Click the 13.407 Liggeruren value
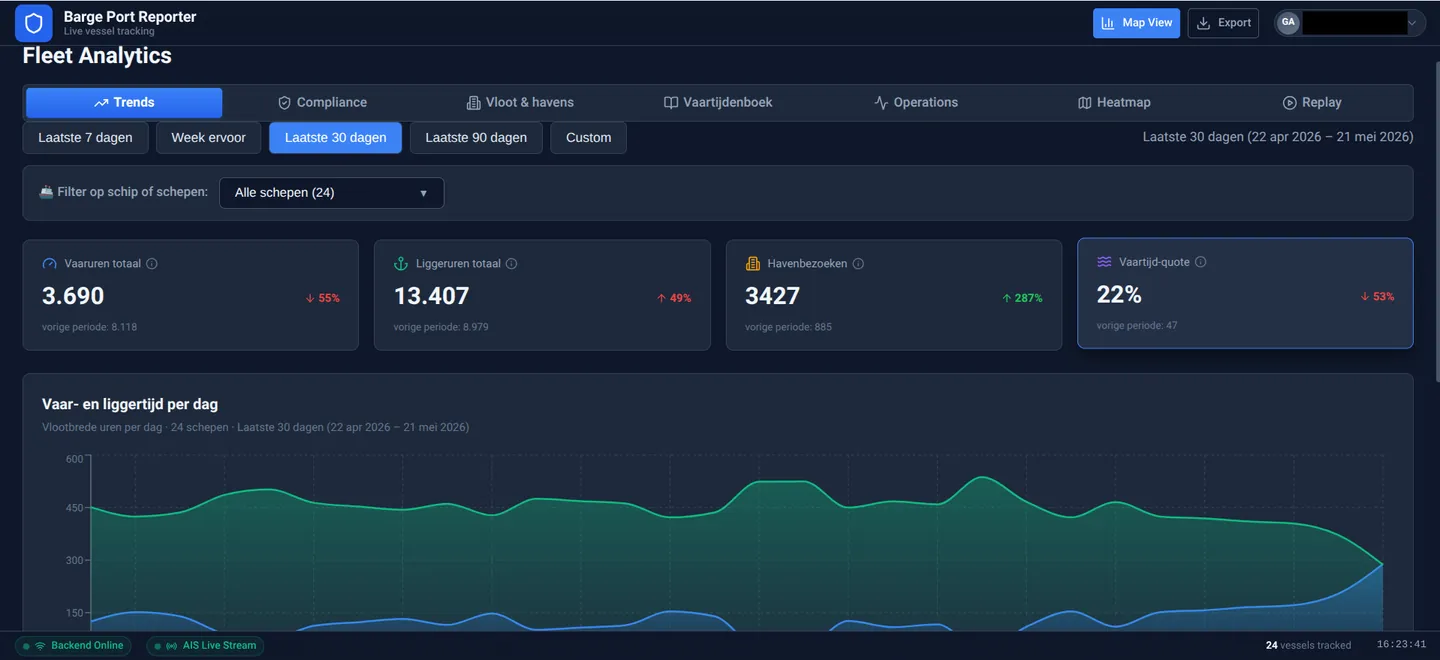 click(x=431, y=296)
